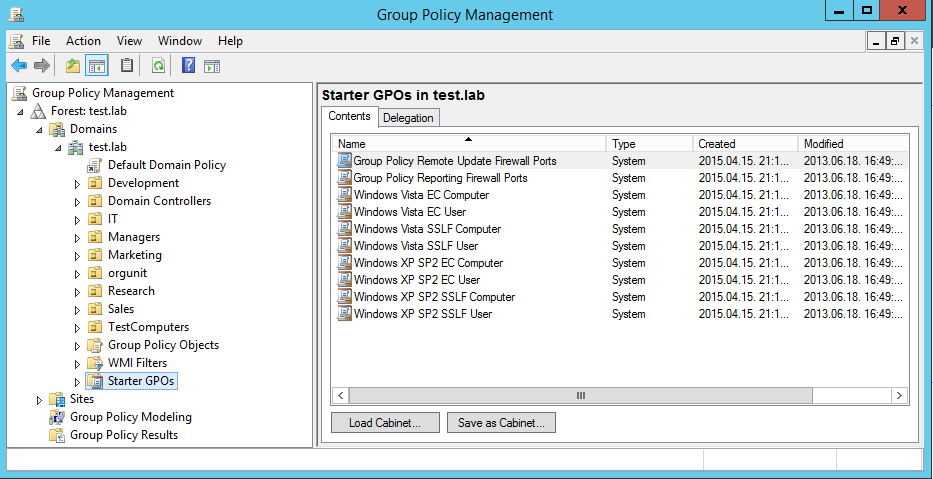
Task: Click the Forest: test.lab triangle icon
Action: [38, 111]
